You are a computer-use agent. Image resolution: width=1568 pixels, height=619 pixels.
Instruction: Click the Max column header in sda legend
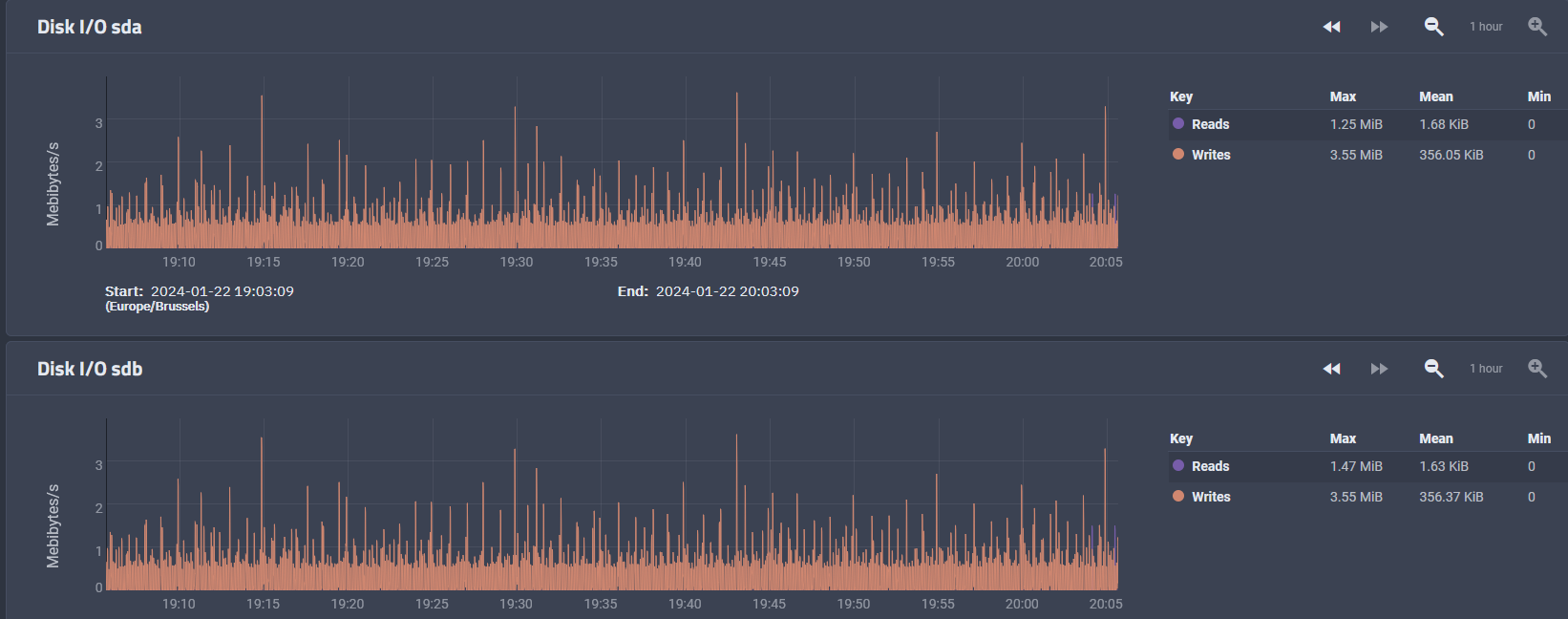1343,96
